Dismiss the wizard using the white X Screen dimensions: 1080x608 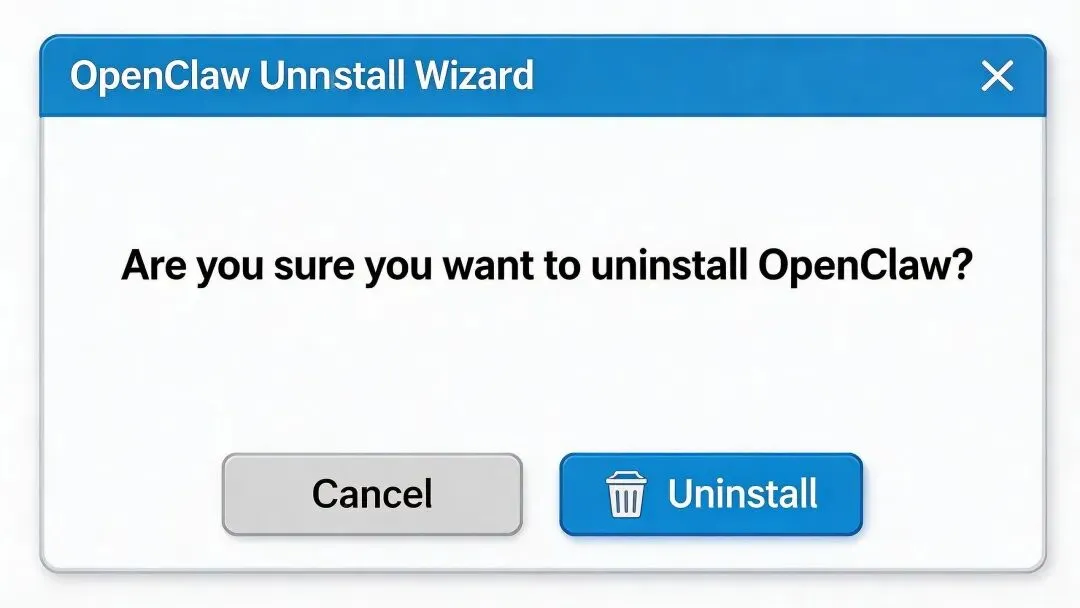pyautogui.click(x=997, y=76)
